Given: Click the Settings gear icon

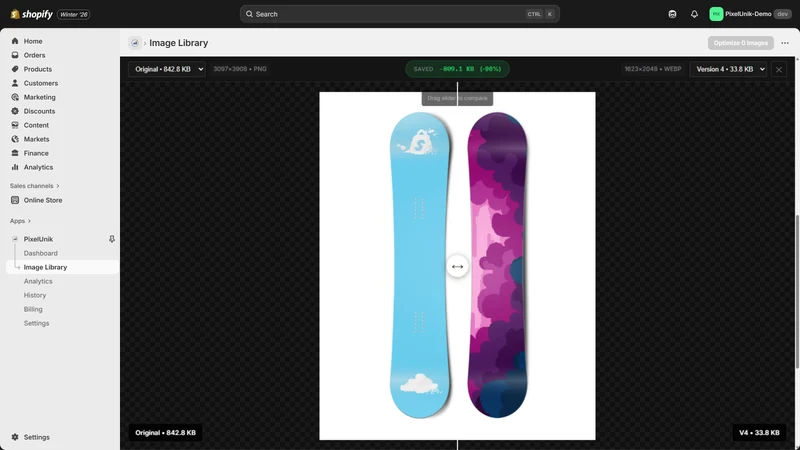Looking at the screenshot, I should [x=15, y=437].
